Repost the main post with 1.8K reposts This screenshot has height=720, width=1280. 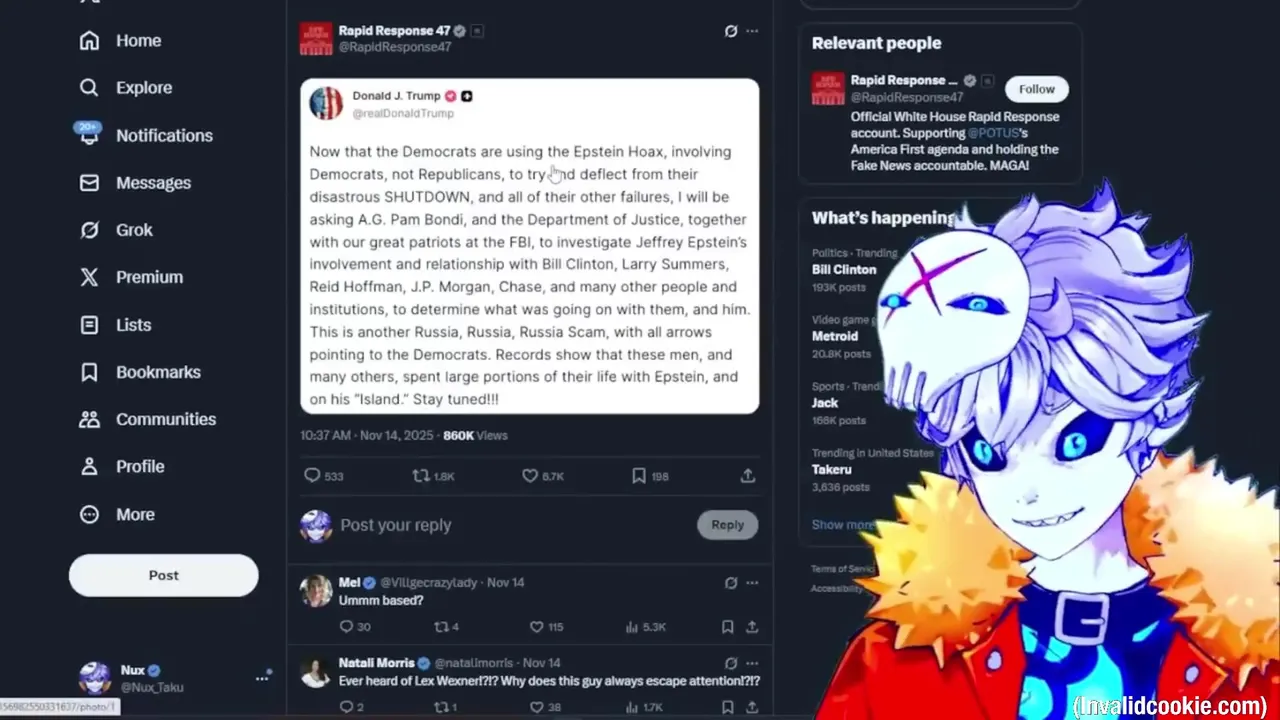pos(421,476)
